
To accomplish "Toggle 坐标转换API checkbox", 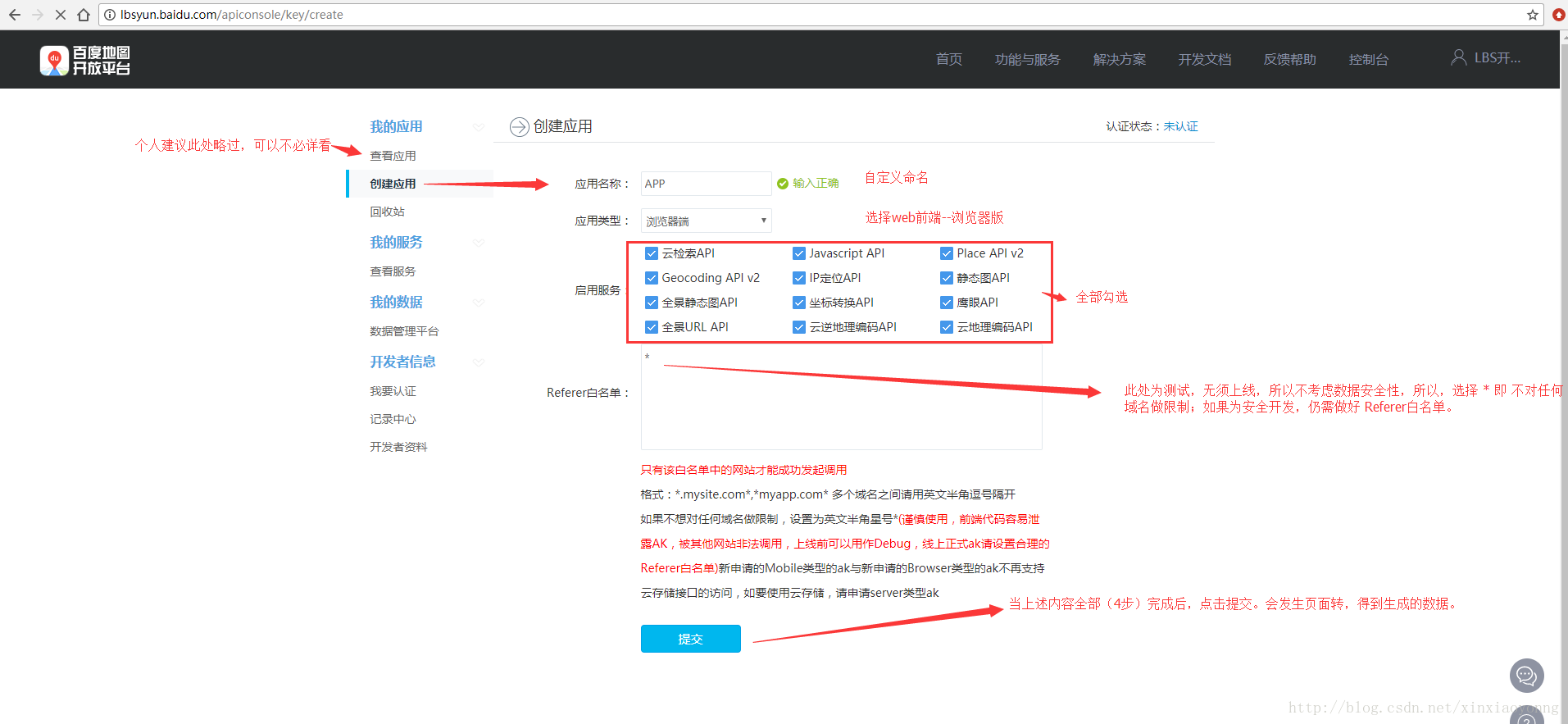I will pos(799,303).
